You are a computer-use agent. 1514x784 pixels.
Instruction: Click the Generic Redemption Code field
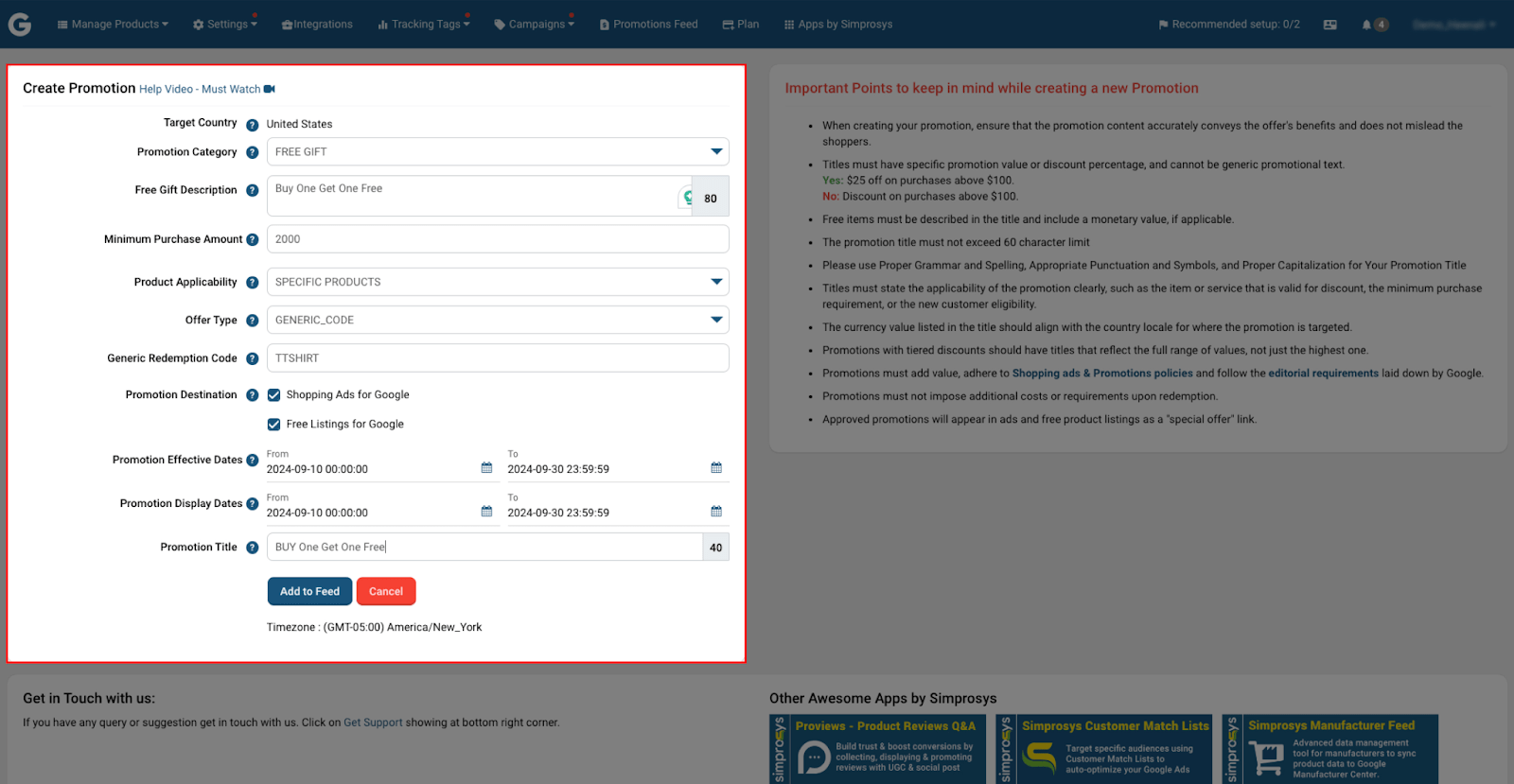click(498, 358)
